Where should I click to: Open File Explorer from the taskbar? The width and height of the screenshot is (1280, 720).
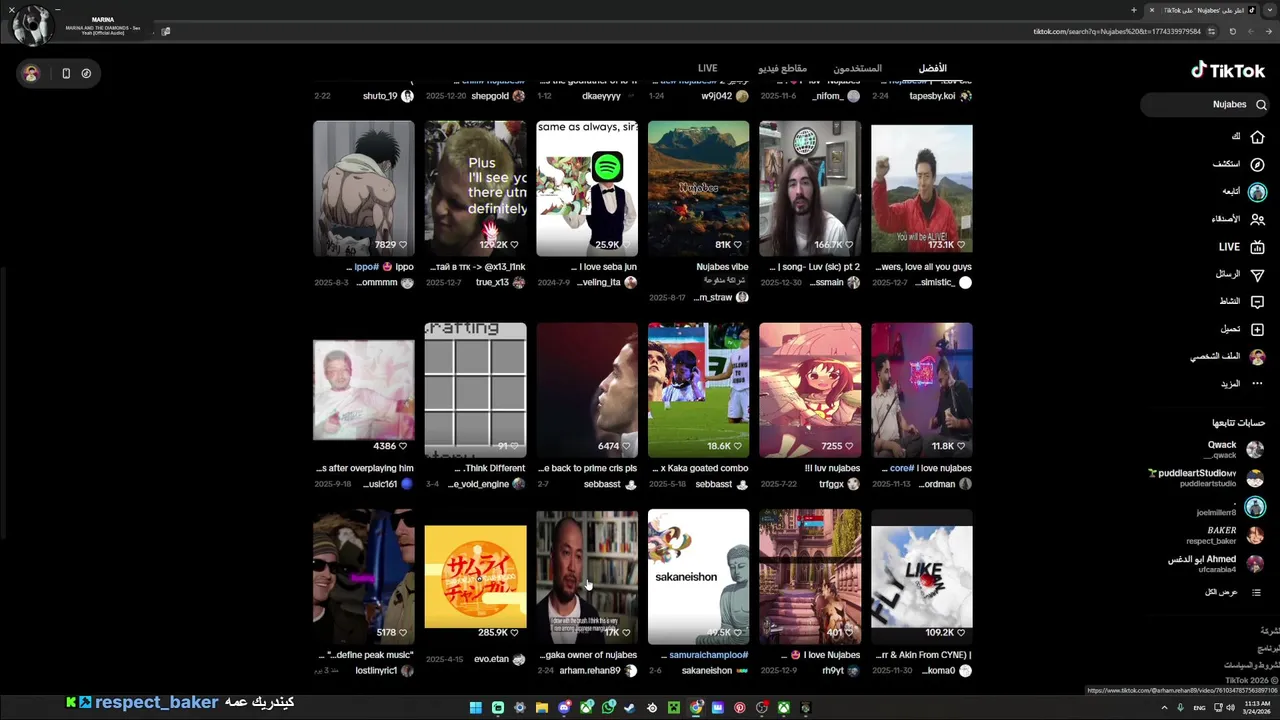[542, 708]
